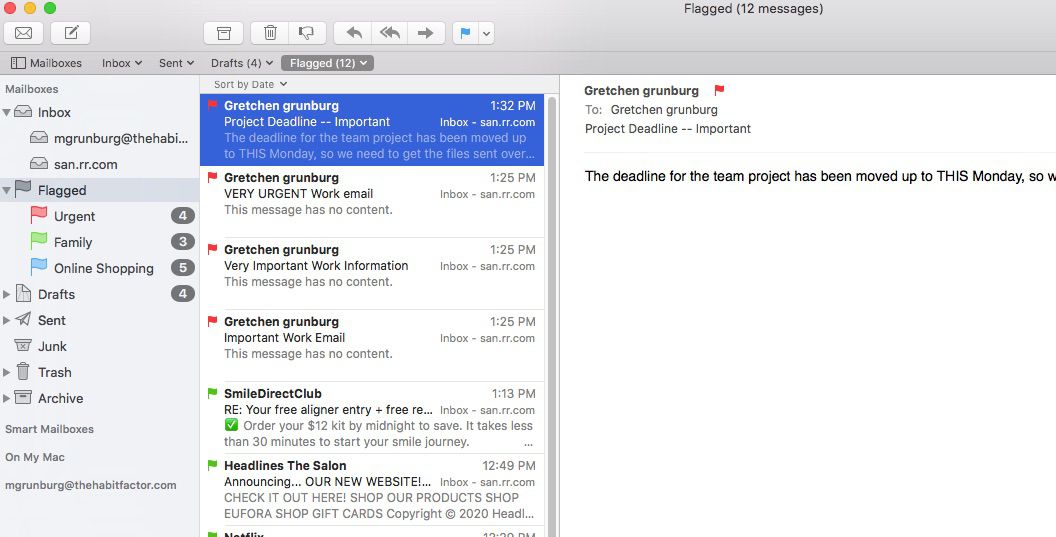Click green flag on Headlines The Salon message
This screenshot has height=537, width=1056.
click(212, 465)
